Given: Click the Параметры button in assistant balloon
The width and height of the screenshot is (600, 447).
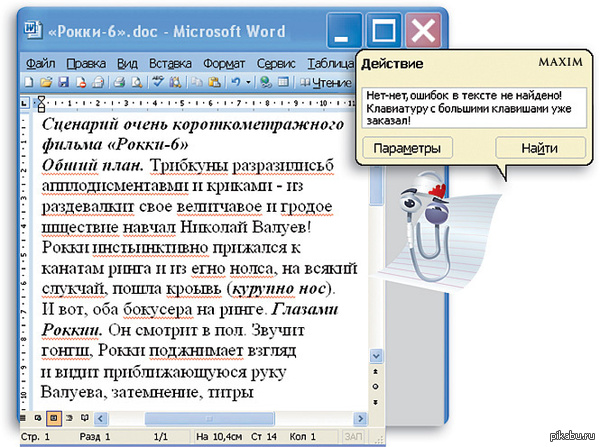Looking at the screenshot, I should pos(406,148).
